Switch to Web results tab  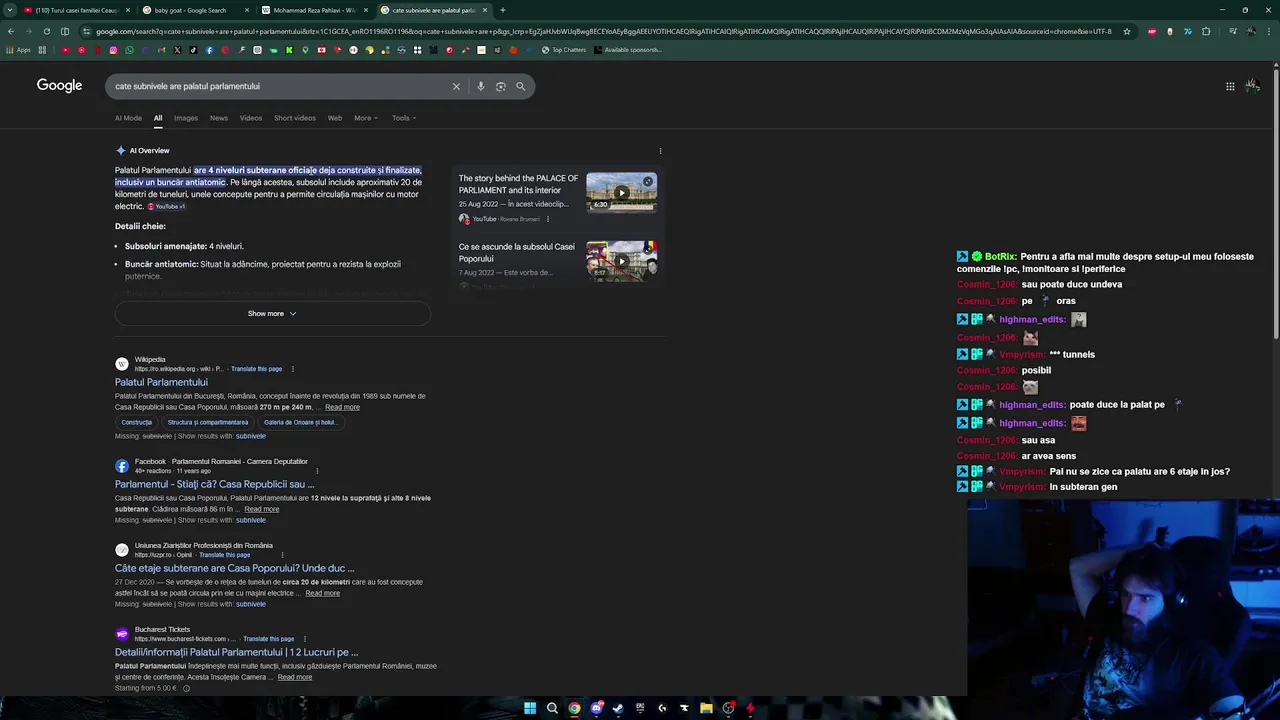coord(335,118)
